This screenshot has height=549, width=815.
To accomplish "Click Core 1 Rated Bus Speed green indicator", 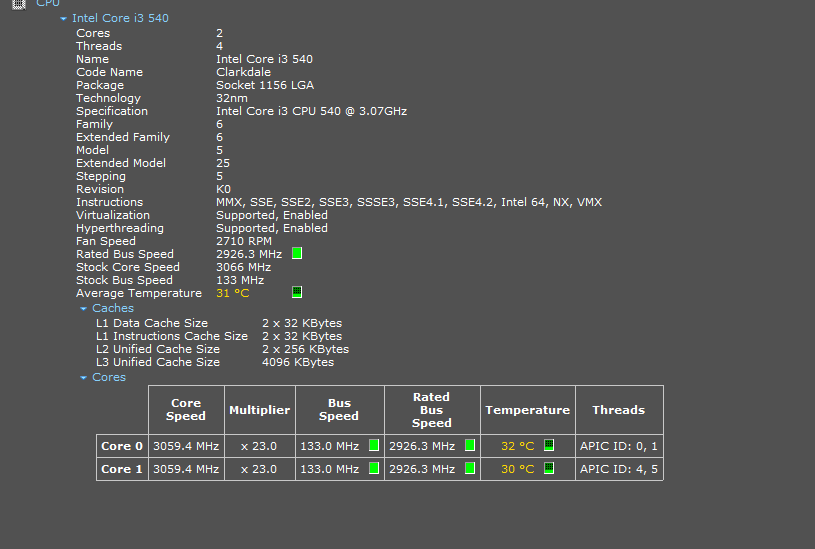I will click(x=470, y=468).
